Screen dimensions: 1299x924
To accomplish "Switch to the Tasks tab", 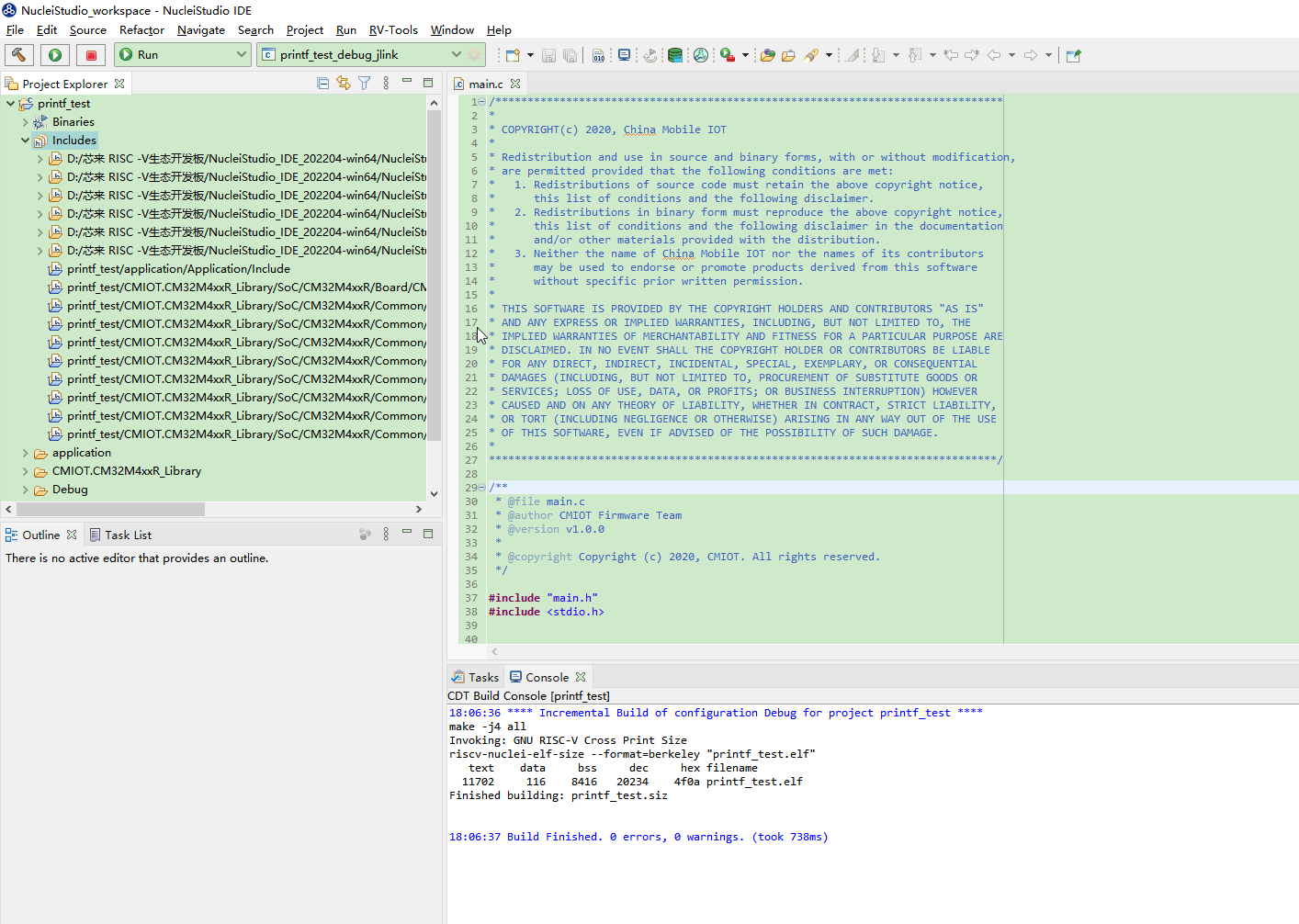I will 475,677.
